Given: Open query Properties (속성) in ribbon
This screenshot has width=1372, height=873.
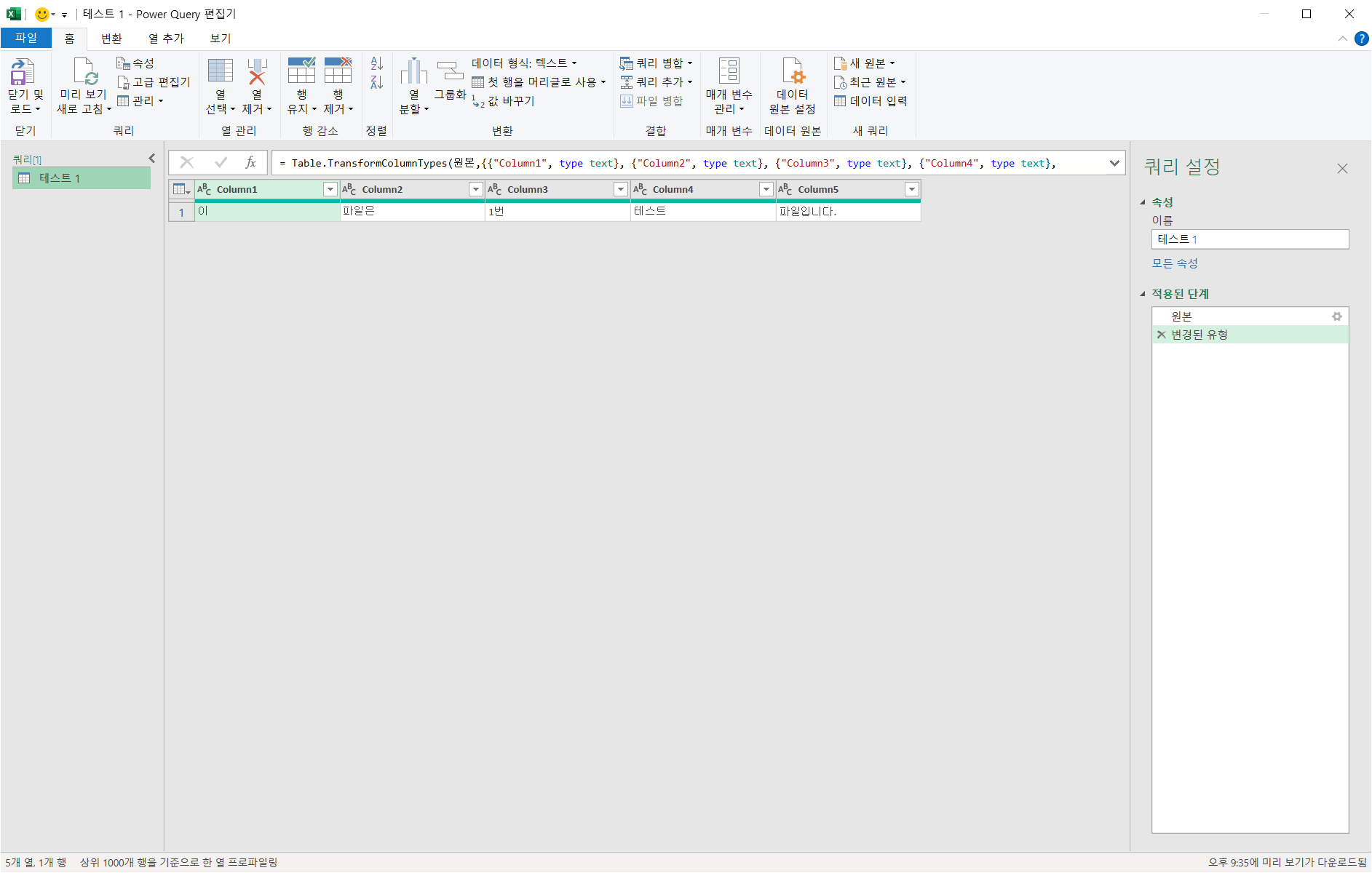Looking at the screenshot, I should 135,63.
